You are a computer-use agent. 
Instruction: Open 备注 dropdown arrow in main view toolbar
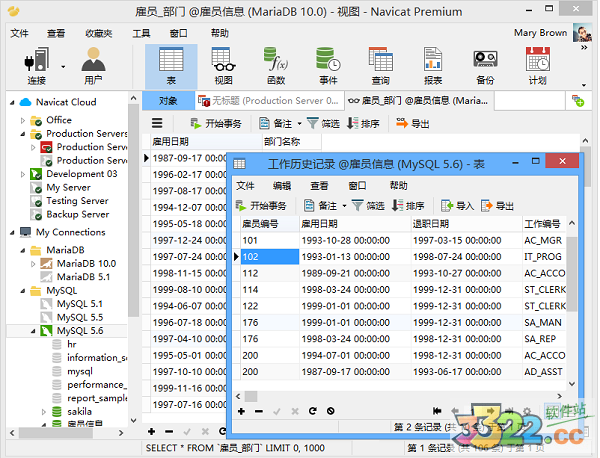click(x=300, y=124)
